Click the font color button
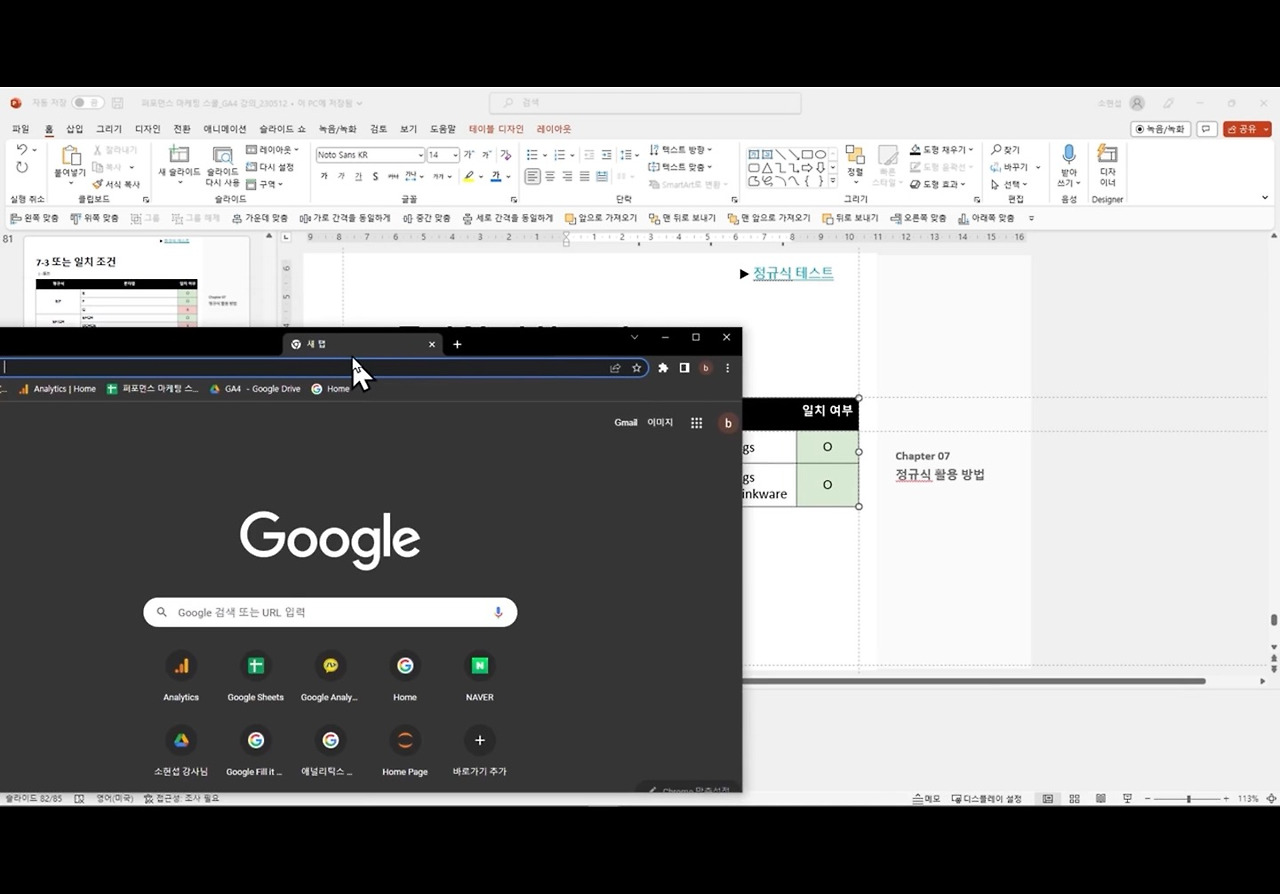 point(495,177)
